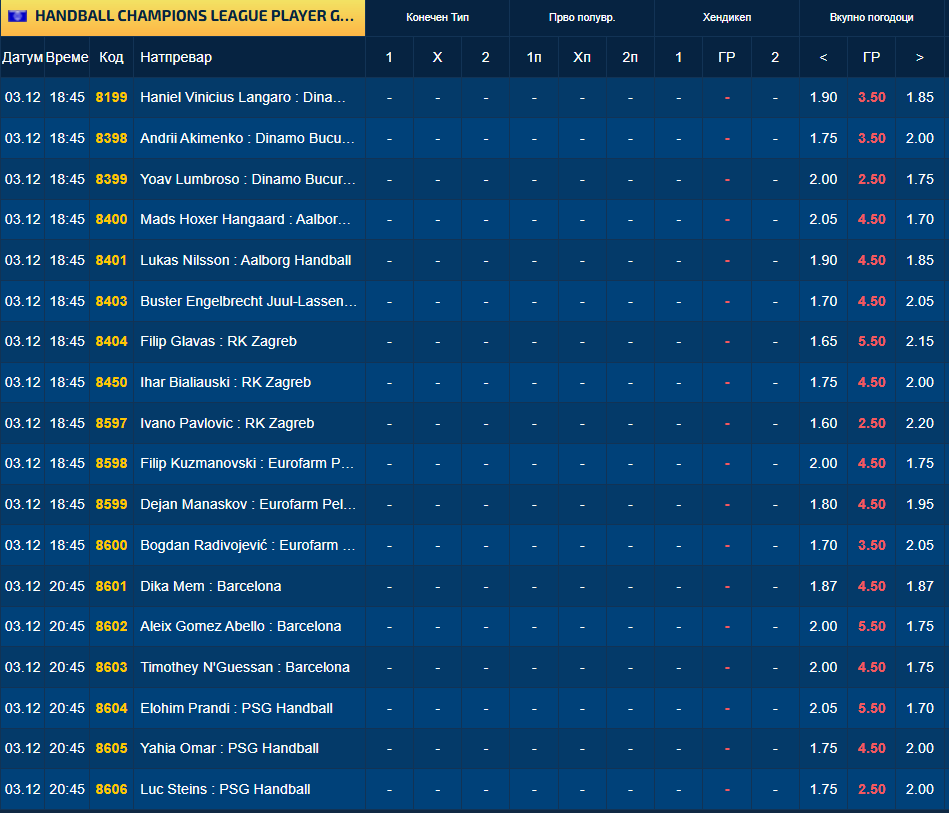Select under odds 1.90 for Haniel Vinicius Langaro
Viewport: 949px width, 813px height.
[823, 98]
